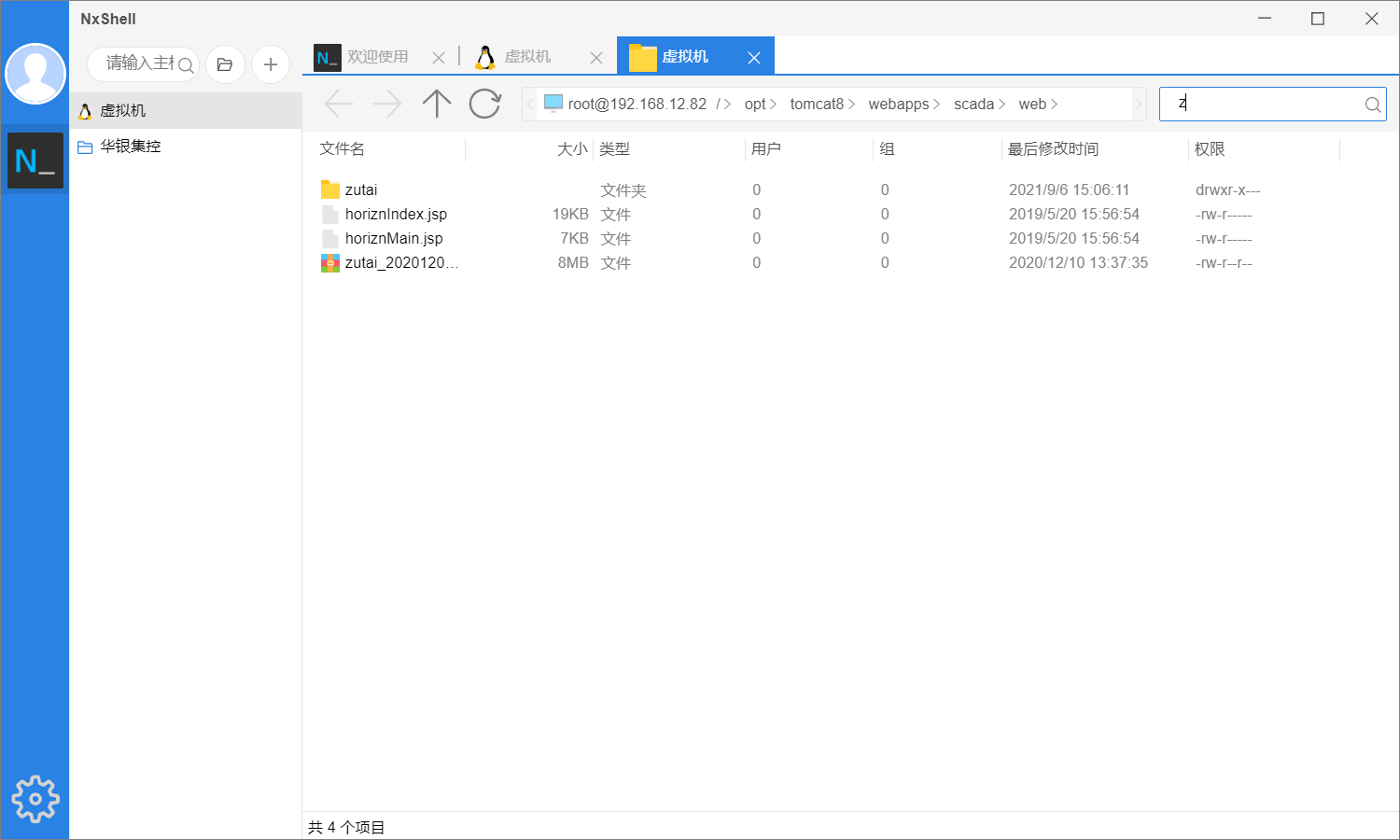Click the forward navigation arrow
This screenshot has width=1400, height=840.
point(386,104)
